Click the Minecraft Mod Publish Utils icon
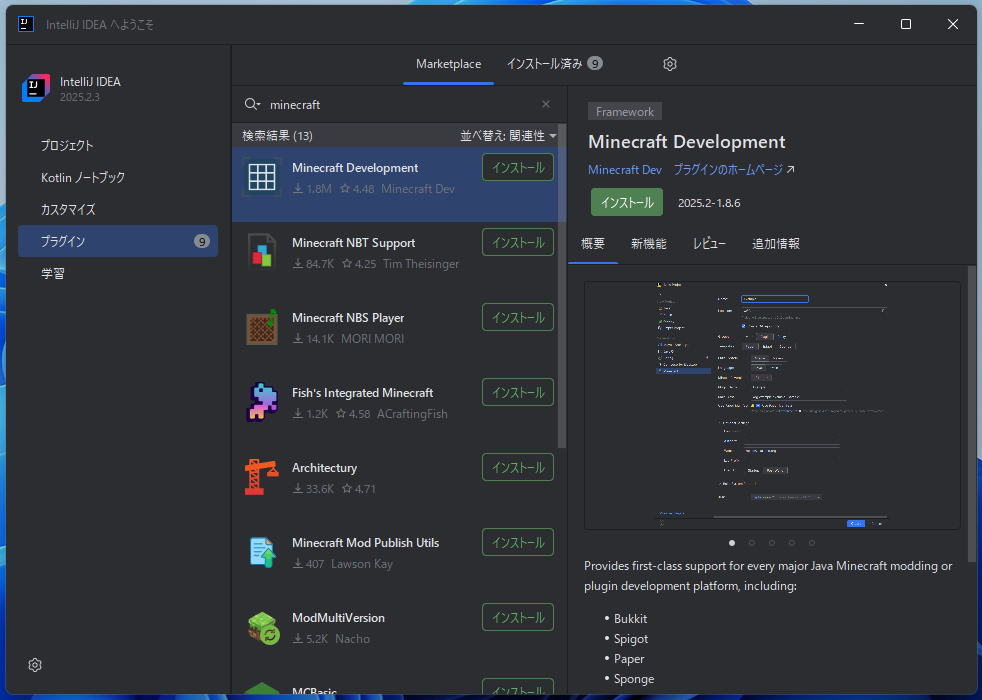The height and width of the screenshot is (700, 982). tap(260, 552)
